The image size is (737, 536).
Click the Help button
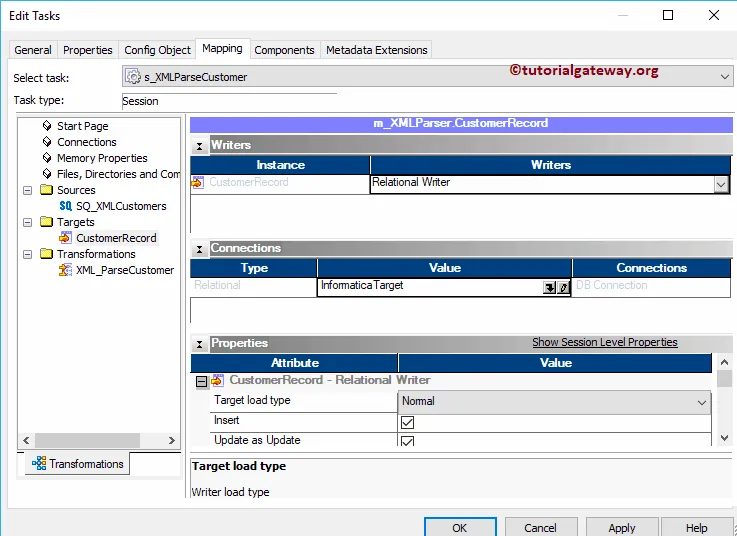[x=697, y=527]
